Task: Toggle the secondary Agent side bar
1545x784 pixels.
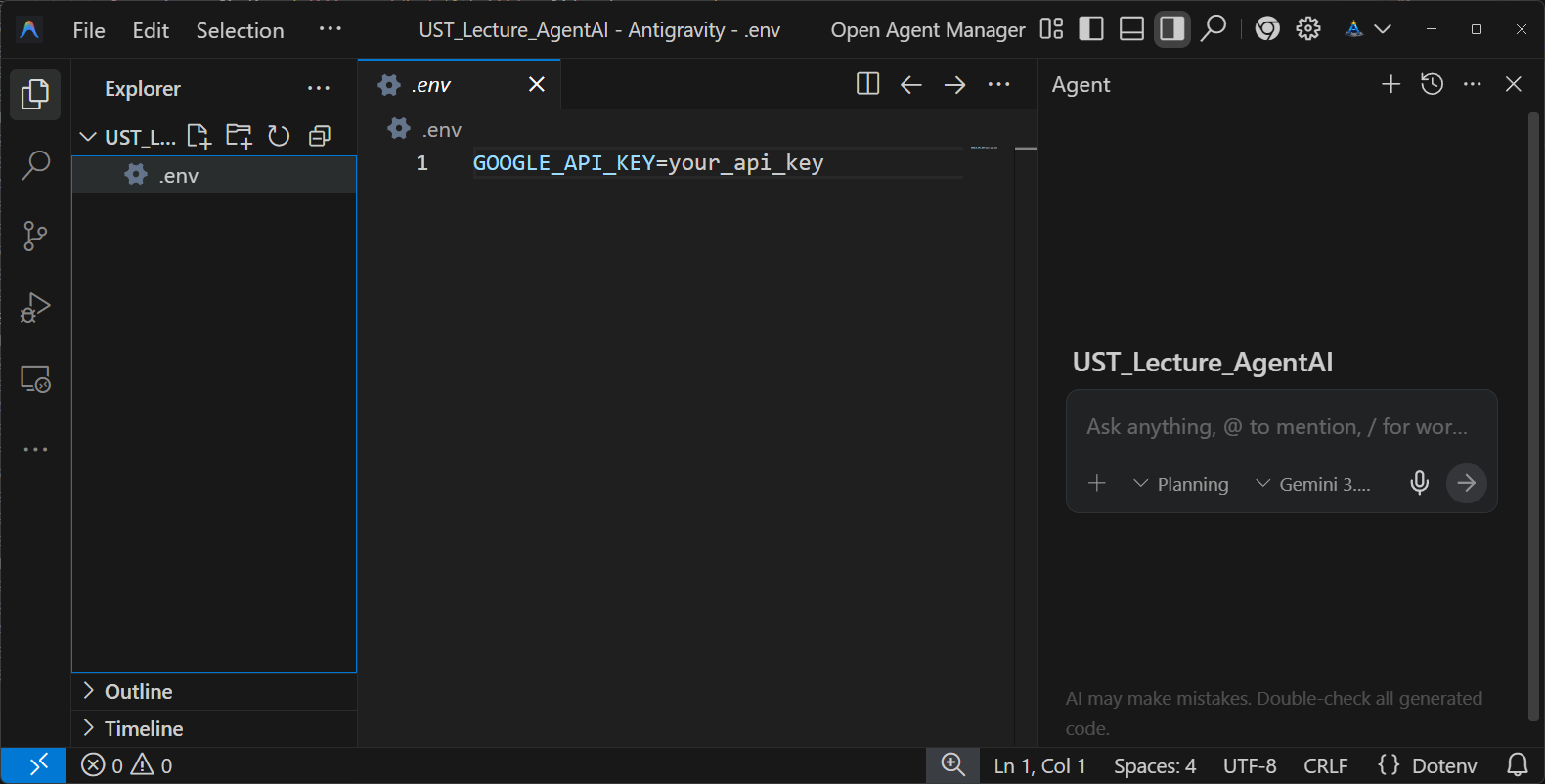Action: point(1171,29)
